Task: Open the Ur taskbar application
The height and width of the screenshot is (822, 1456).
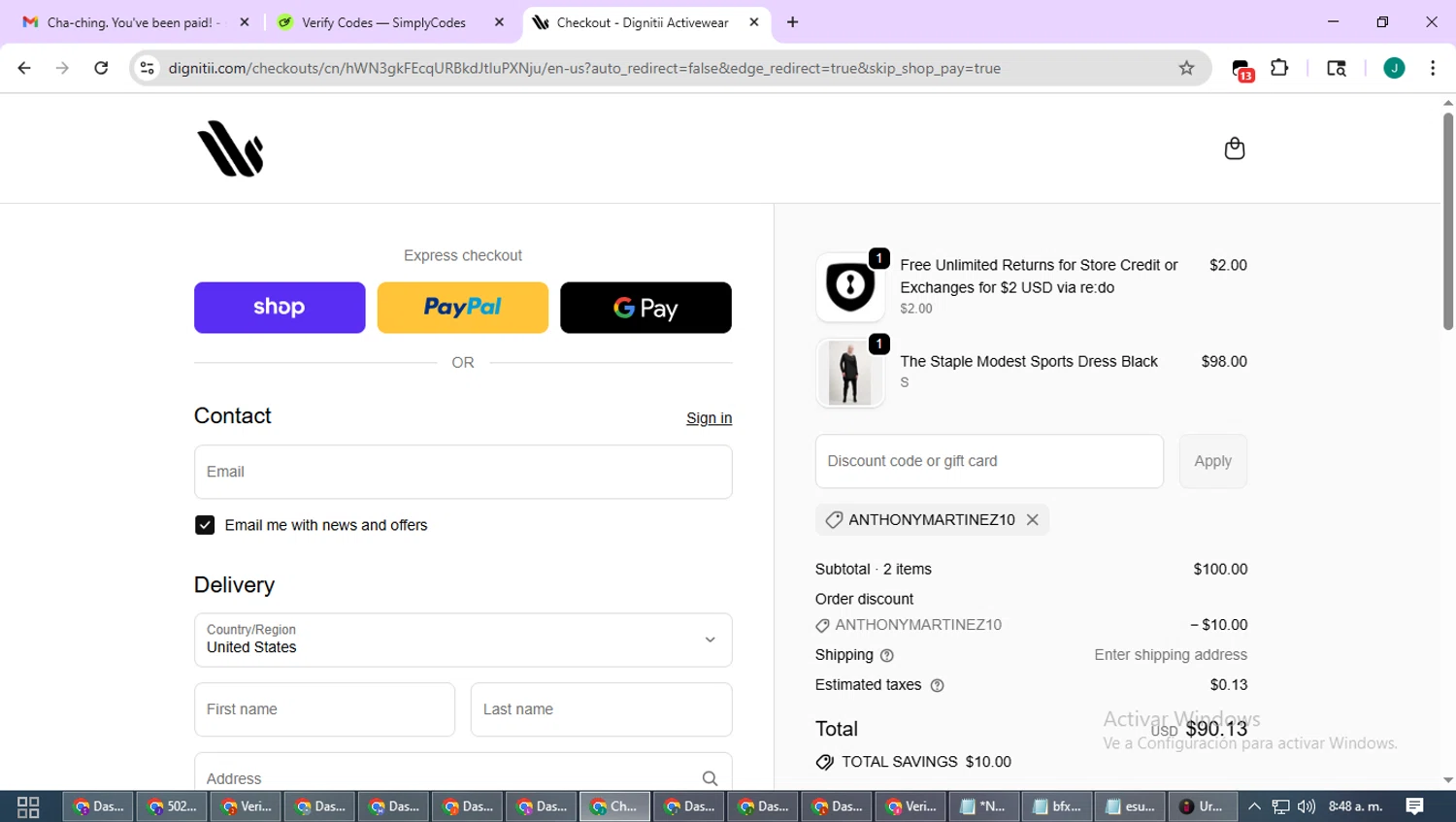Action: (x=1204, y=806)
